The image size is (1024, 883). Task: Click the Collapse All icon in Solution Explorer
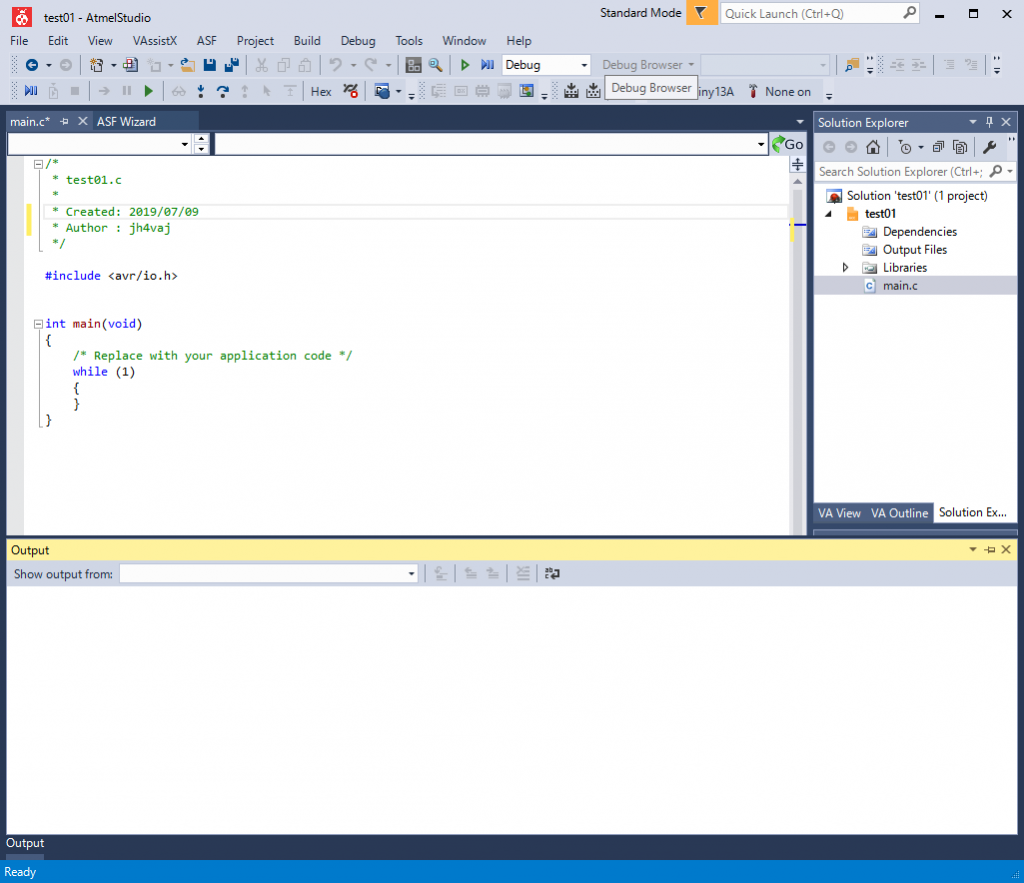939,147
